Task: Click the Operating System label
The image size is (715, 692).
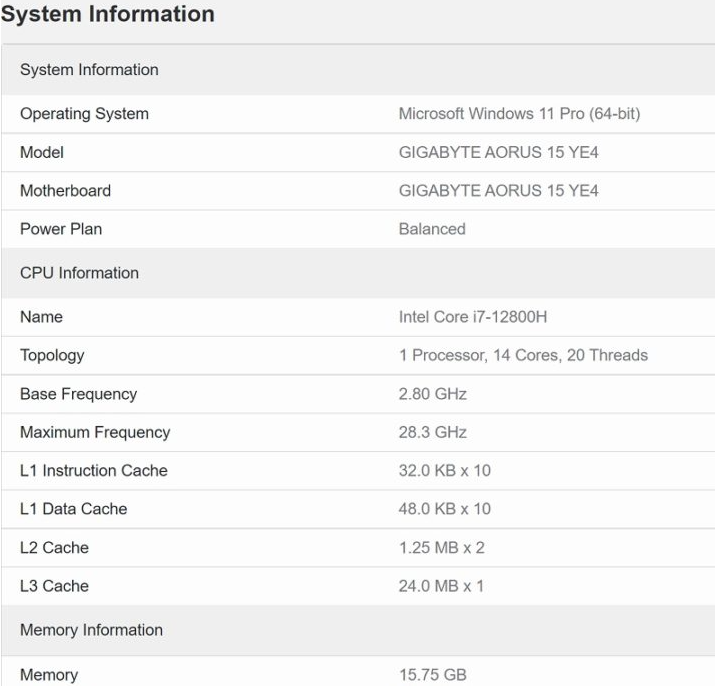Action: click(84, 114)
